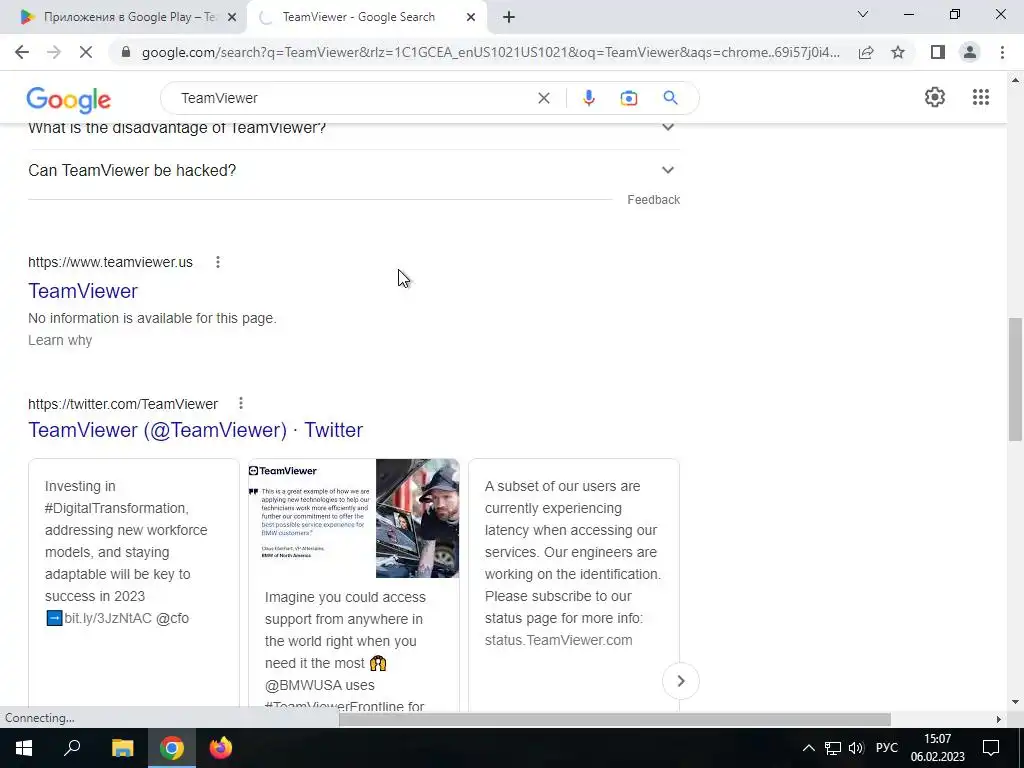Open Windows taskbar search
Viewport: 1024px width, 768px height.
coord(72,748)
